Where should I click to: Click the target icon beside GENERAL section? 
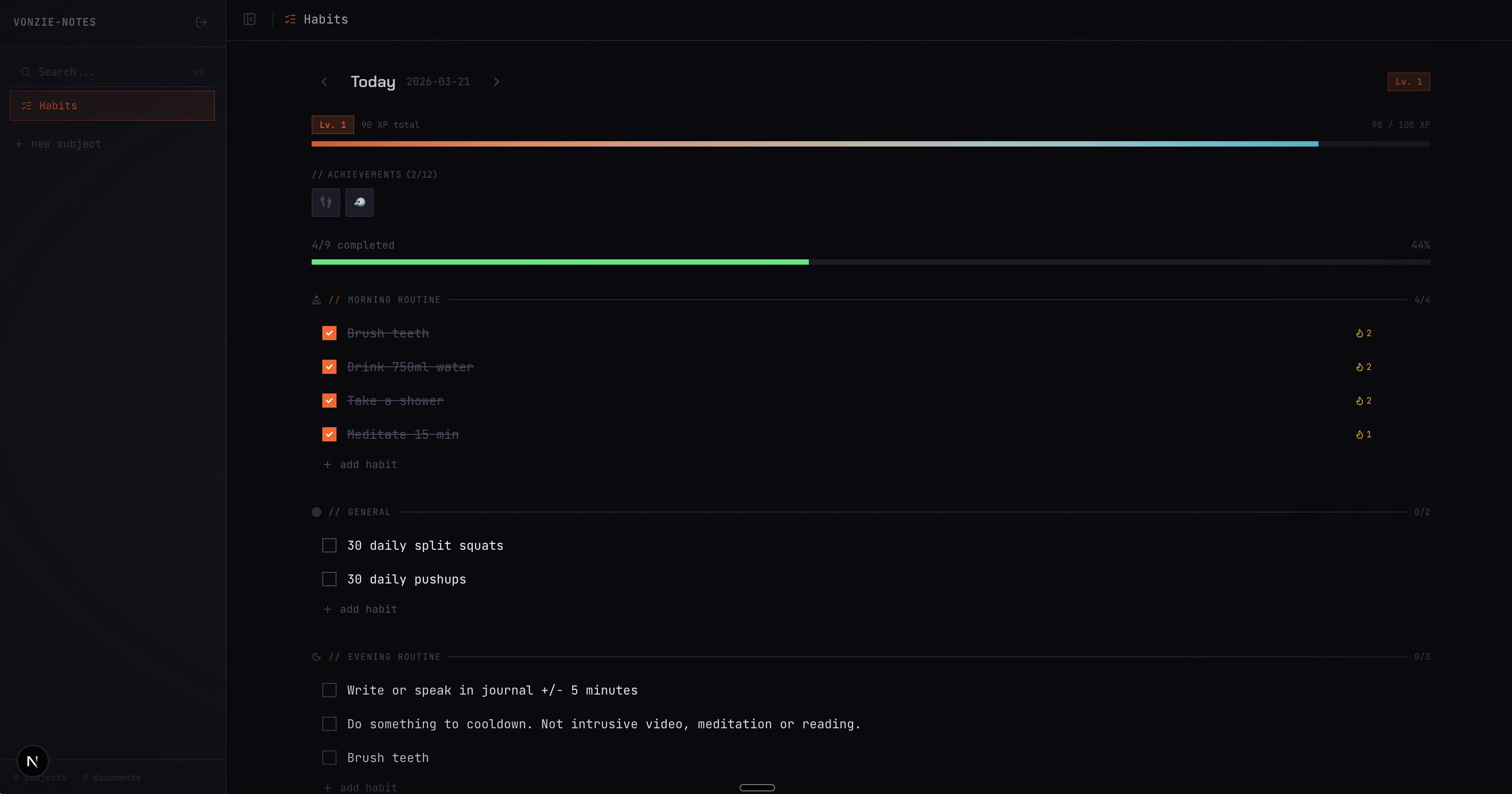coord(317,512)
